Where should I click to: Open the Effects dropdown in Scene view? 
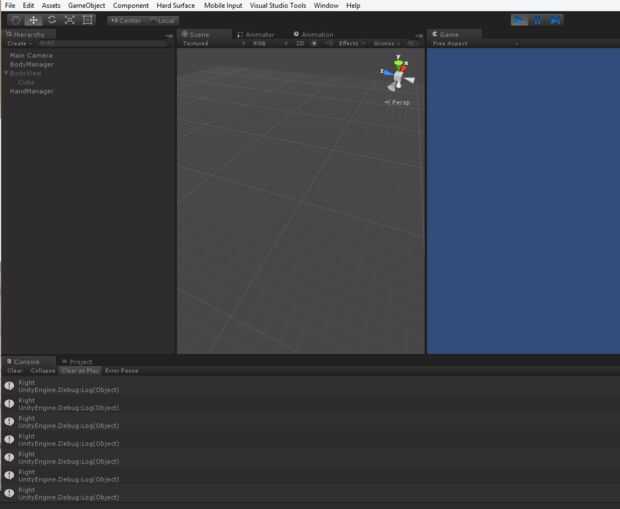click(352, 44)
